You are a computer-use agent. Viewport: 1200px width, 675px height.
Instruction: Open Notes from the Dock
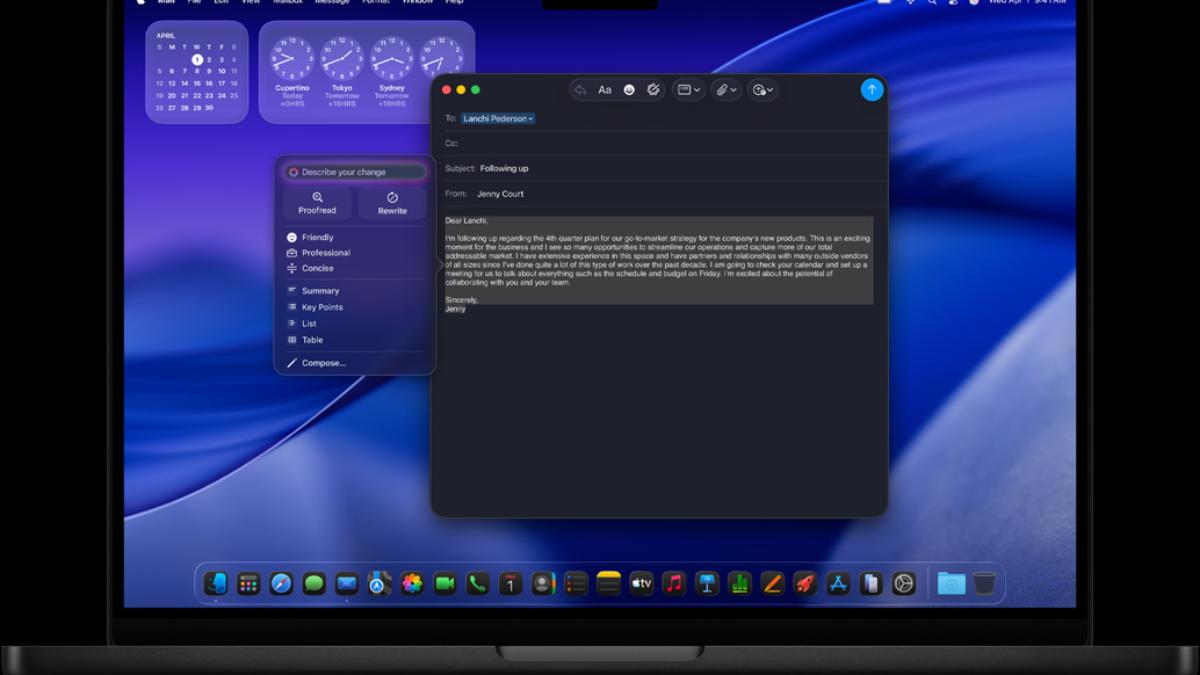(x=609, y=583)
